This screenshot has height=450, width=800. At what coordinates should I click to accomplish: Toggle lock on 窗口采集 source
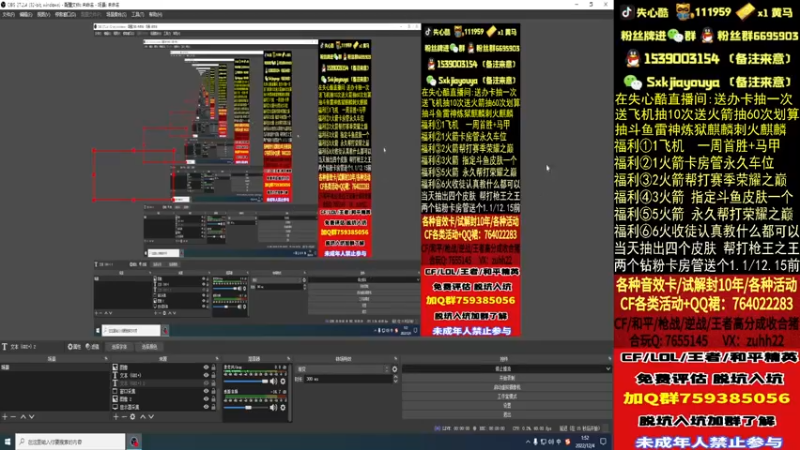213,391
